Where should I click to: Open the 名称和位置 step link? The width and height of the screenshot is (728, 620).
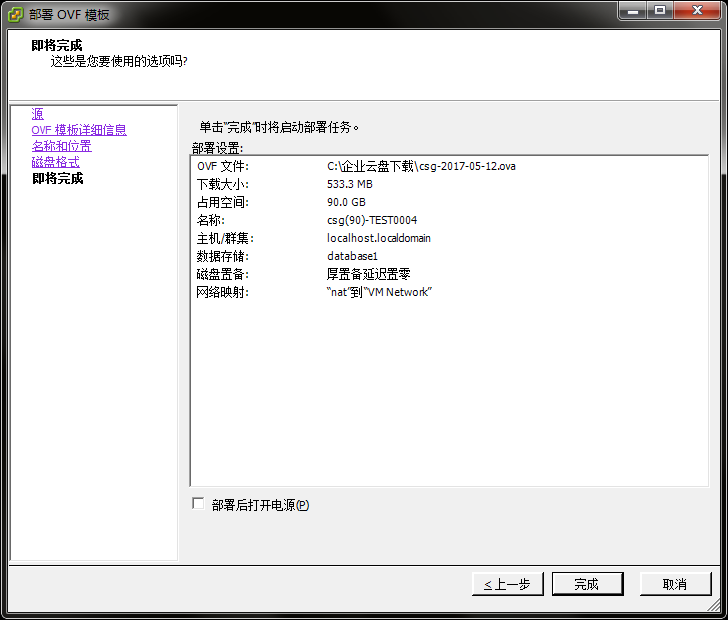62,146
